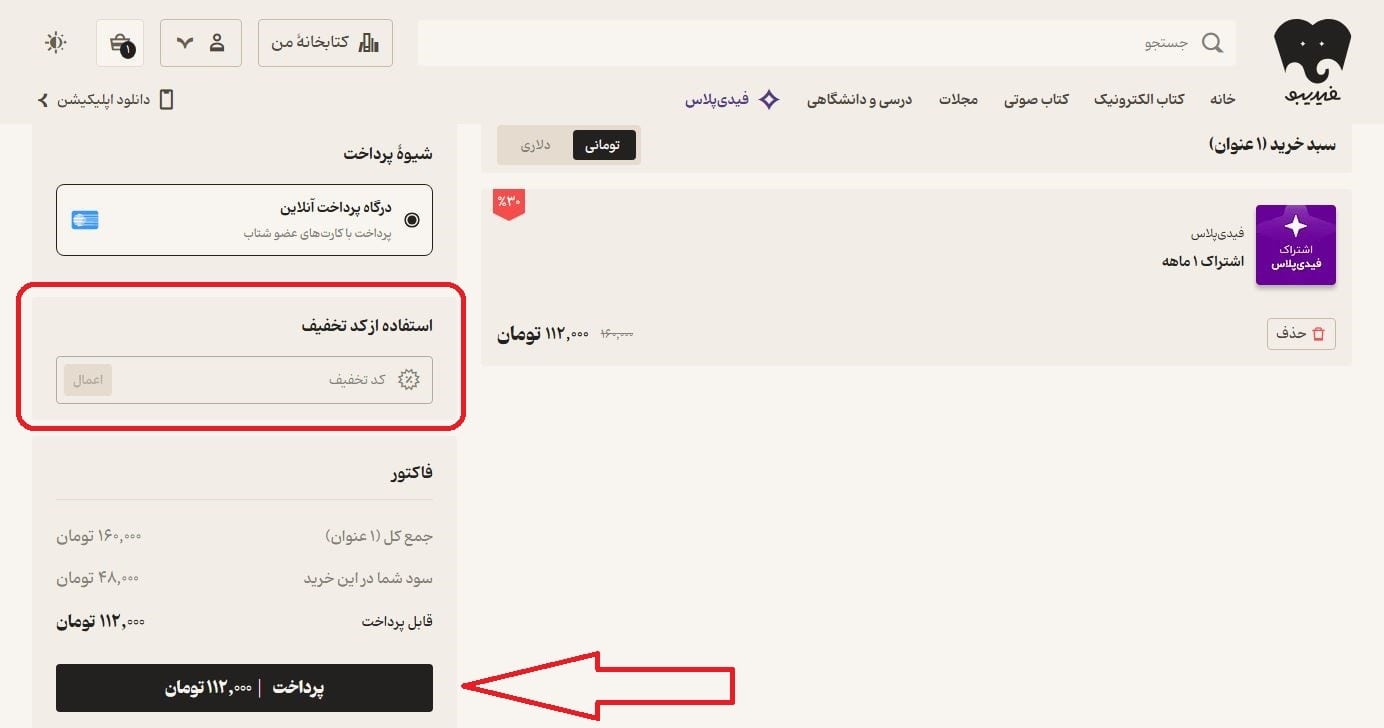Select درگاه پرداخت آنلاین radio button
The width and height of the screenshot is (1384, 728).
412,220
